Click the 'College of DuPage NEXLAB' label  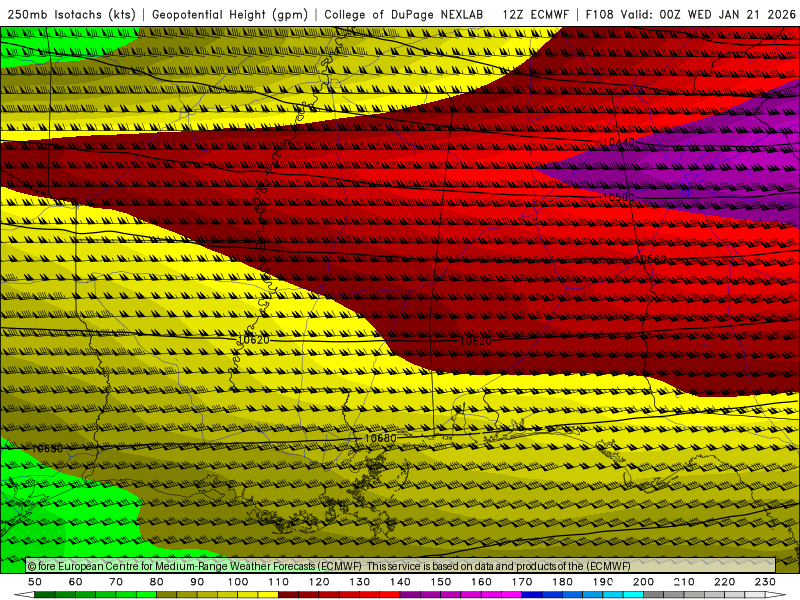pyautogui.click(x=404, y=14)
